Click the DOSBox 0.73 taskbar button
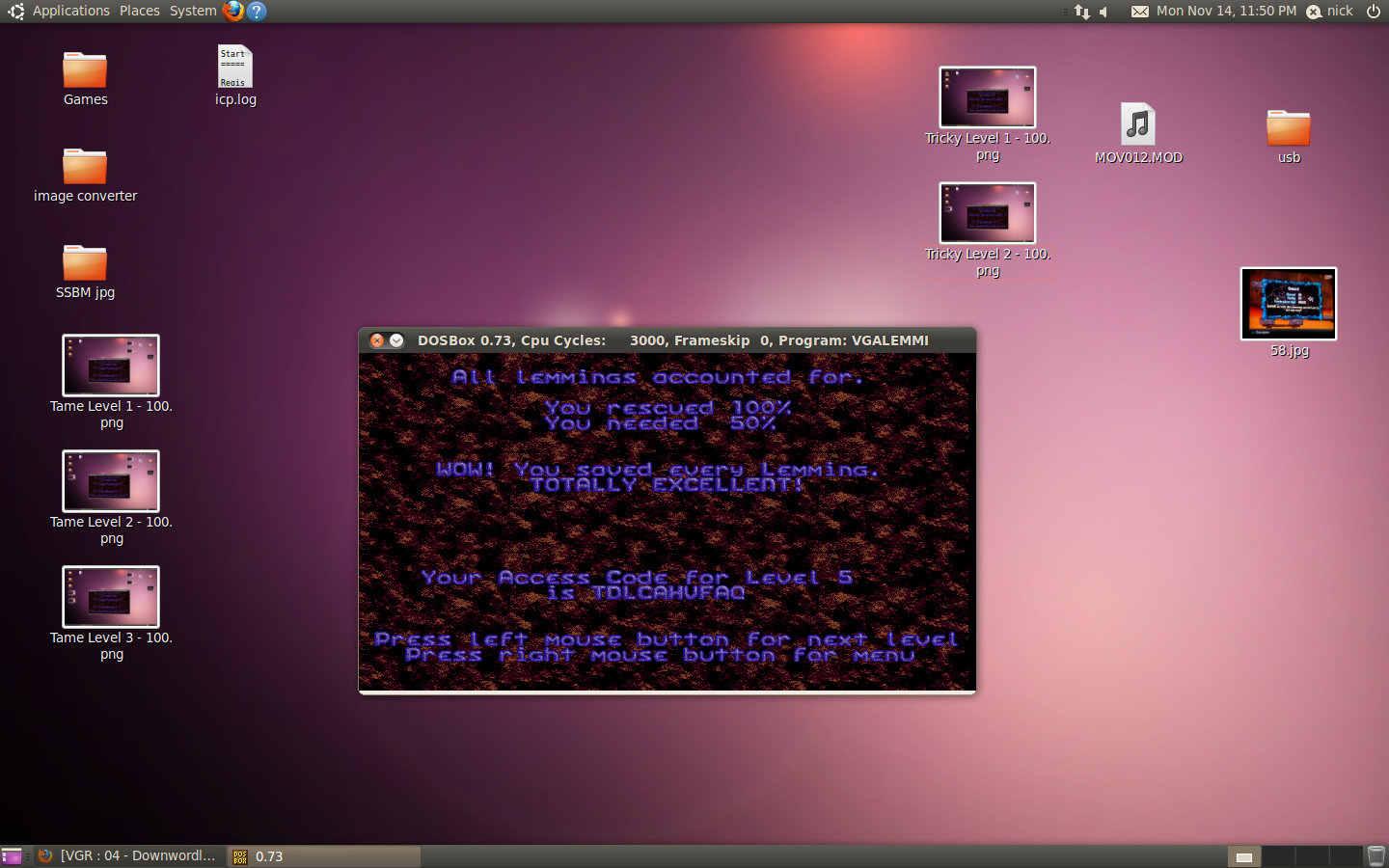Image resolution: width=1389 pixels, height=868 pixels. (x=323, y=855)
